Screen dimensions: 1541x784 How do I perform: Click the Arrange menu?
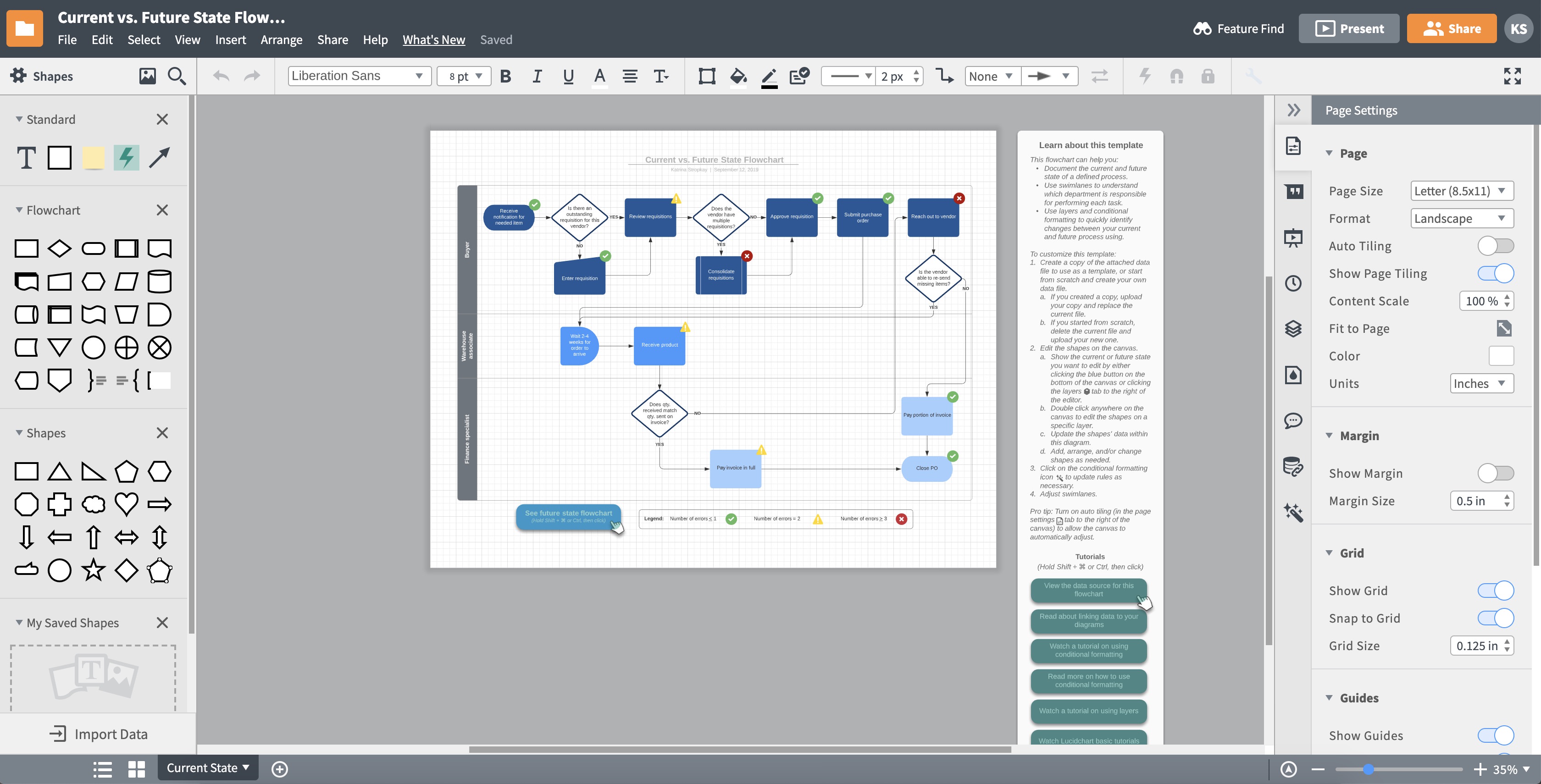[281, 40]
